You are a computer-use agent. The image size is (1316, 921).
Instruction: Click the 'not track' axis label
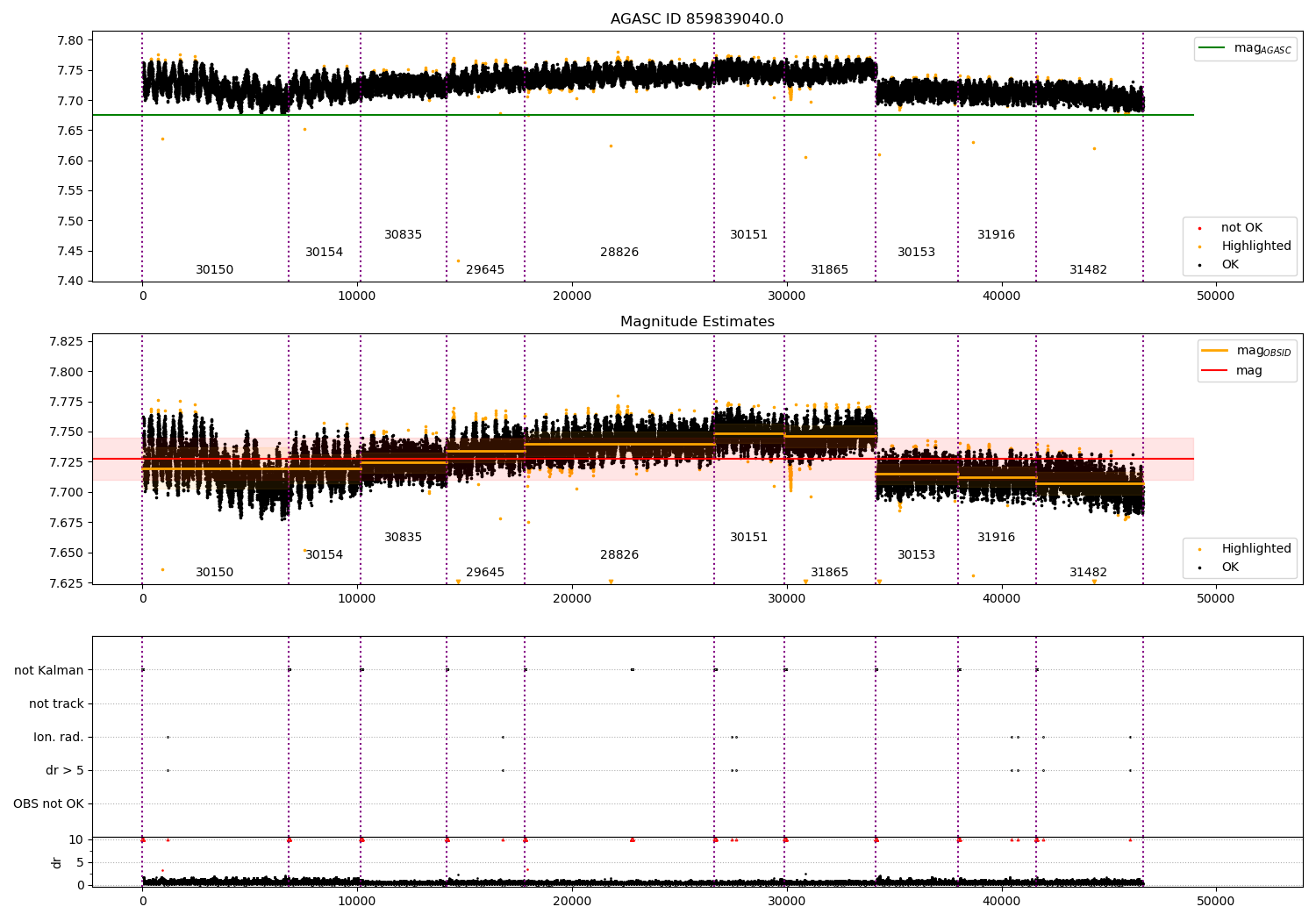pyautogui.click(x=56, y=704)
